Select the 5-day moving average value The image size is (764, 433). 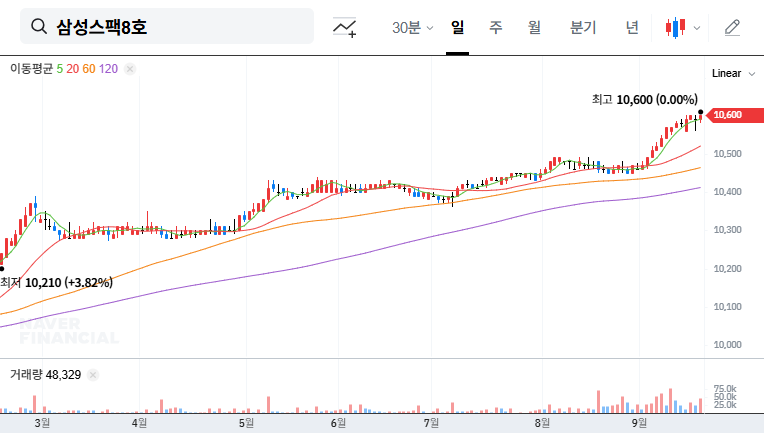[59, 69]
